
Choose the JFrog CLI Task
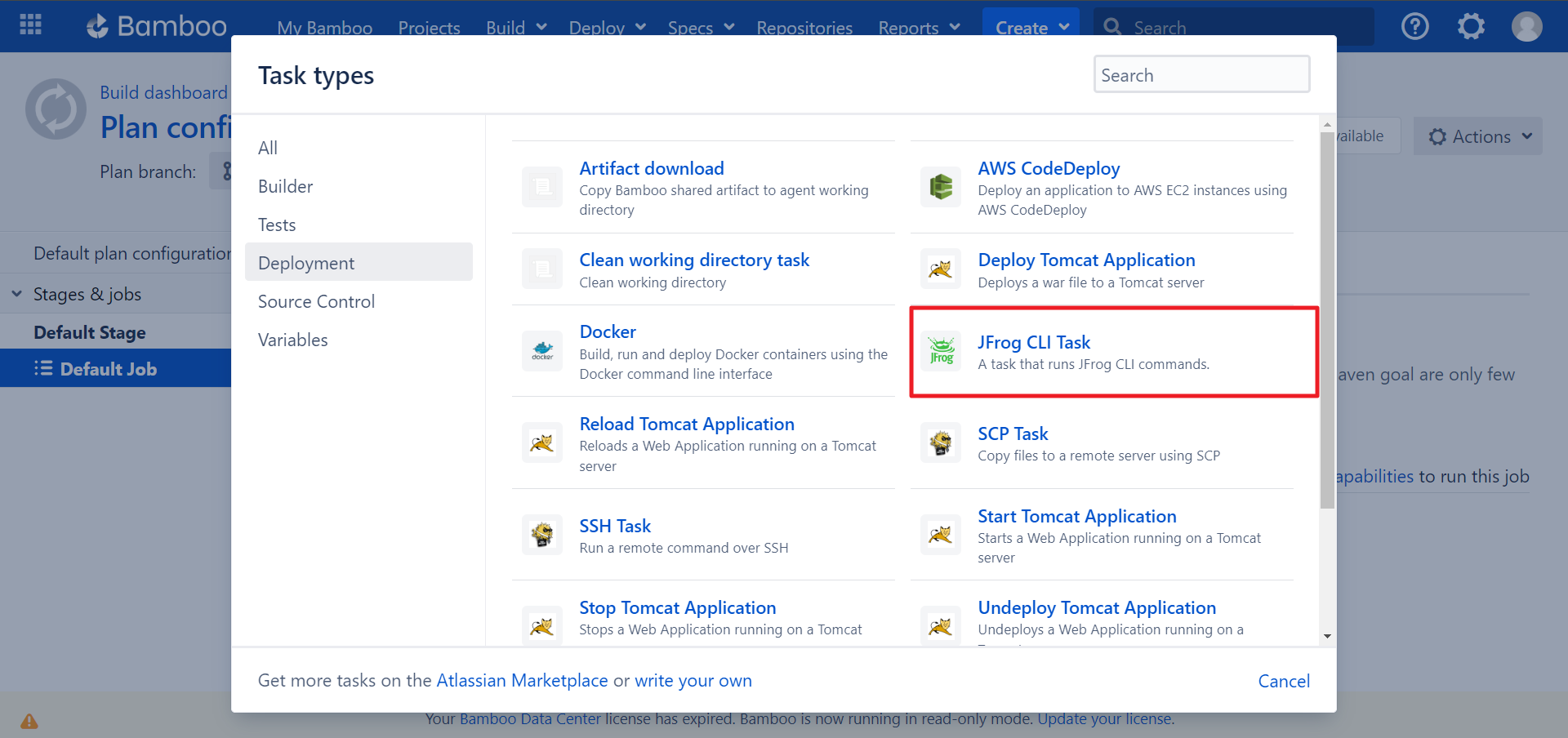(1034, 342)
